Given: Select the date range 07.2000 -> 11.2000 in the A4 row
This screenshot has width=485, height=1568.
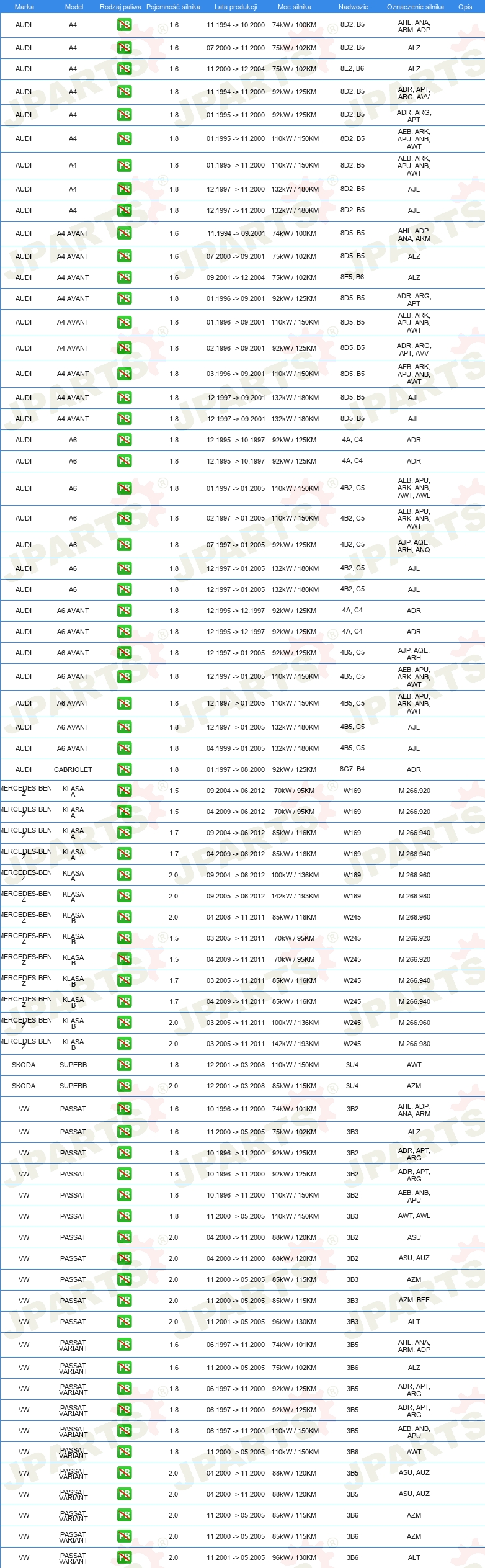Looking at the screenshot, I should 236,48.
